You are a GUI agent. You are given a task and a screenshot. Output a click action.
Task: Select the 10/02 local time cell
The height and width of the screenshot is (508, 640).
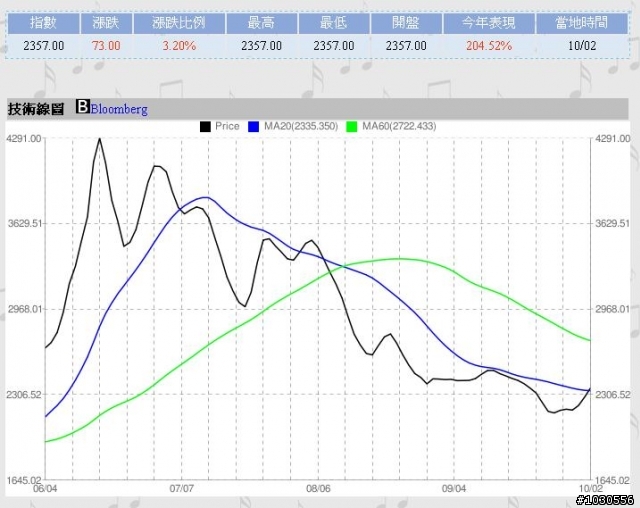click(582, 46)
